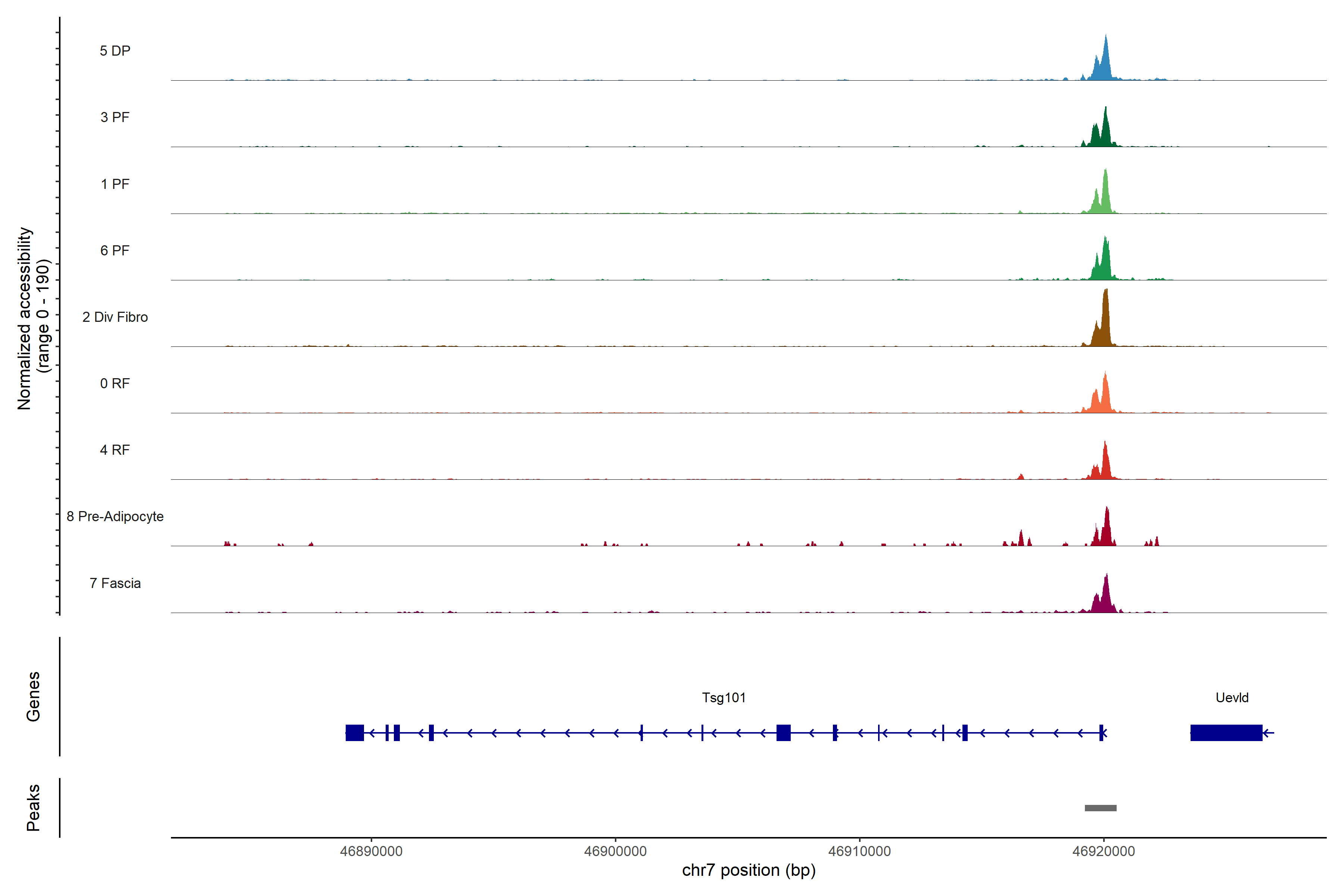Click the 5 DP track label
1344x896 pixels.
tap(115, 51)
